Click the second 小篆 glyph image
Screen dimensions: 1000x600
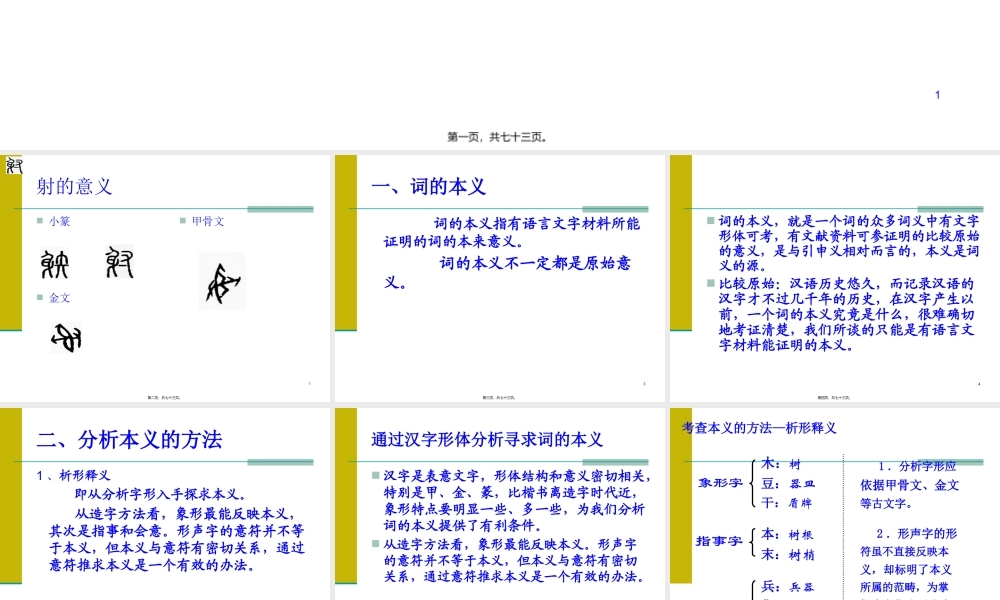pos(119,262)
